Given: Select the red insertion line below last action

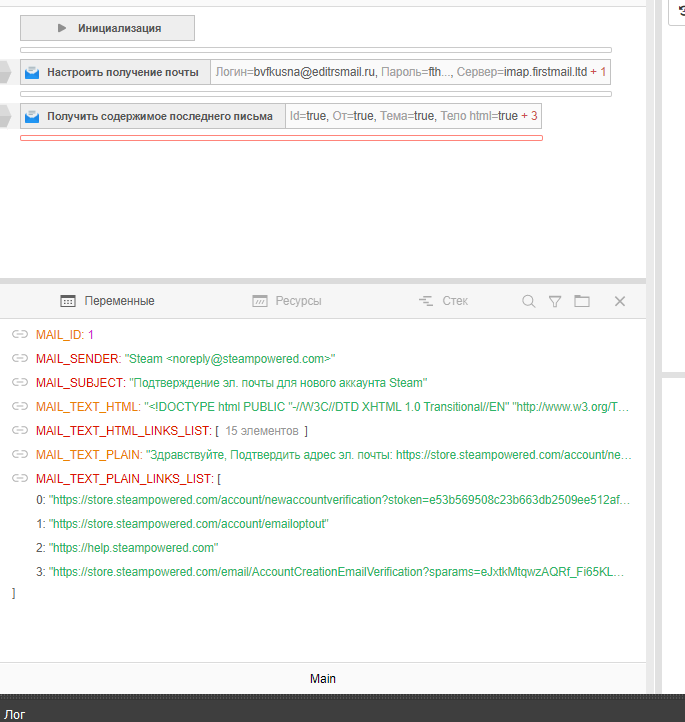Looking at the screenshot, I should coord(281,138).
